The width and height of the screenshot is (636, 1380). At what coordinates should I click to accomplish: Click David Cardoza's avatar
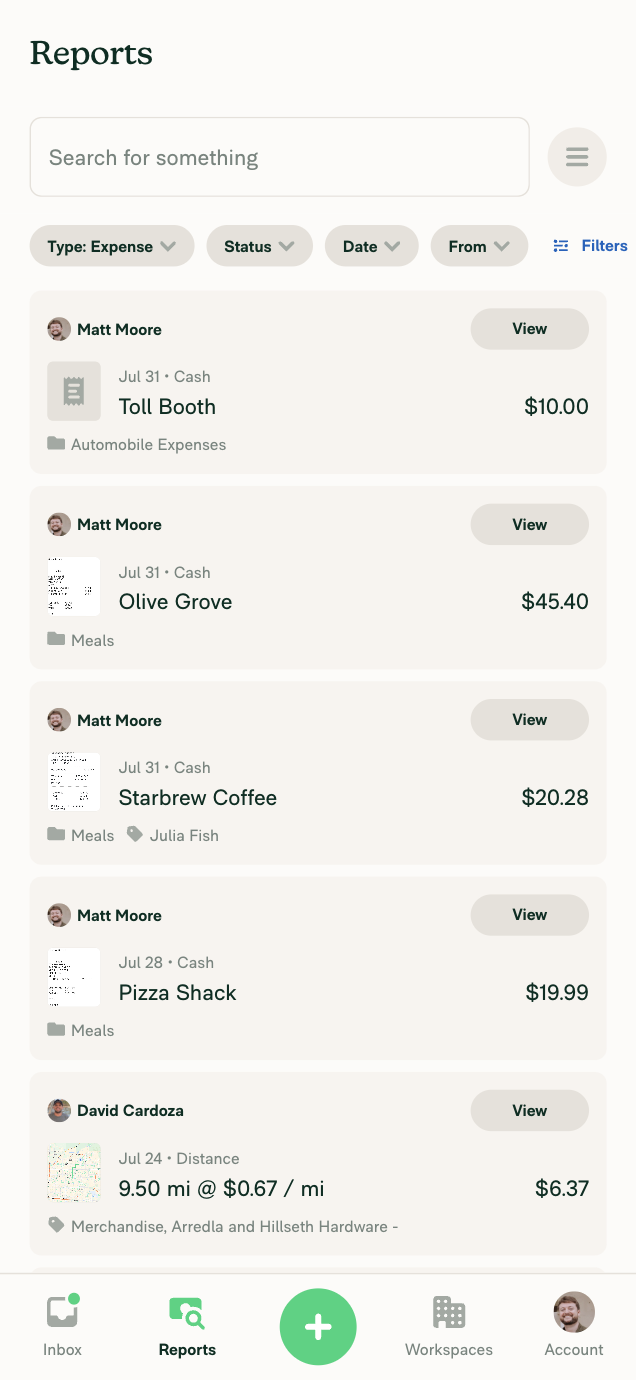click(x=59, y=1110)
